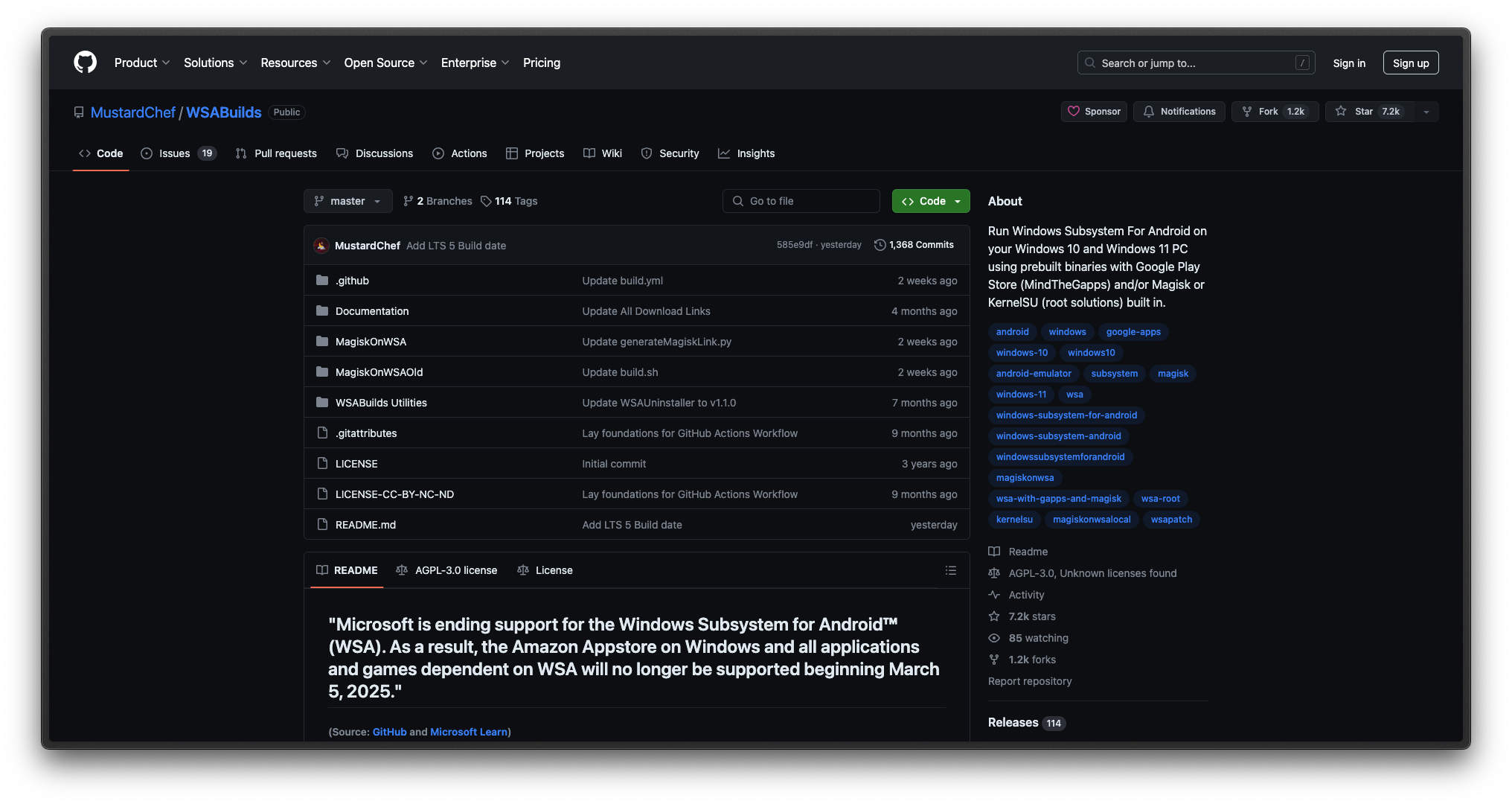Viewport: 1512px width, 804px height.
Task: Click MustardChef avatar in commit row
Action: [321, 246]
